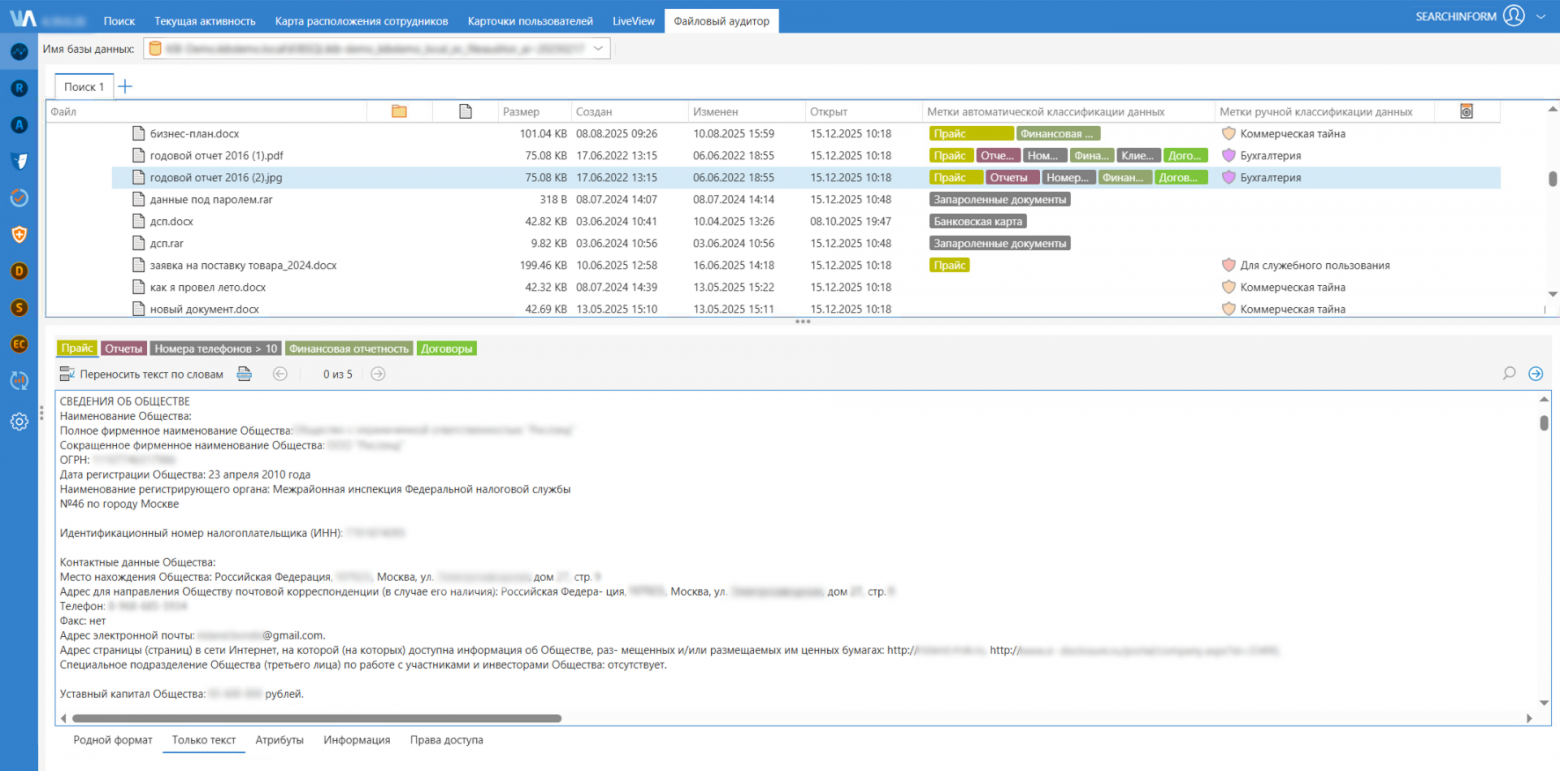This screenshot has height=771, width=1560.
Task: Open the orange D module in sidebar
Action: 19,271
